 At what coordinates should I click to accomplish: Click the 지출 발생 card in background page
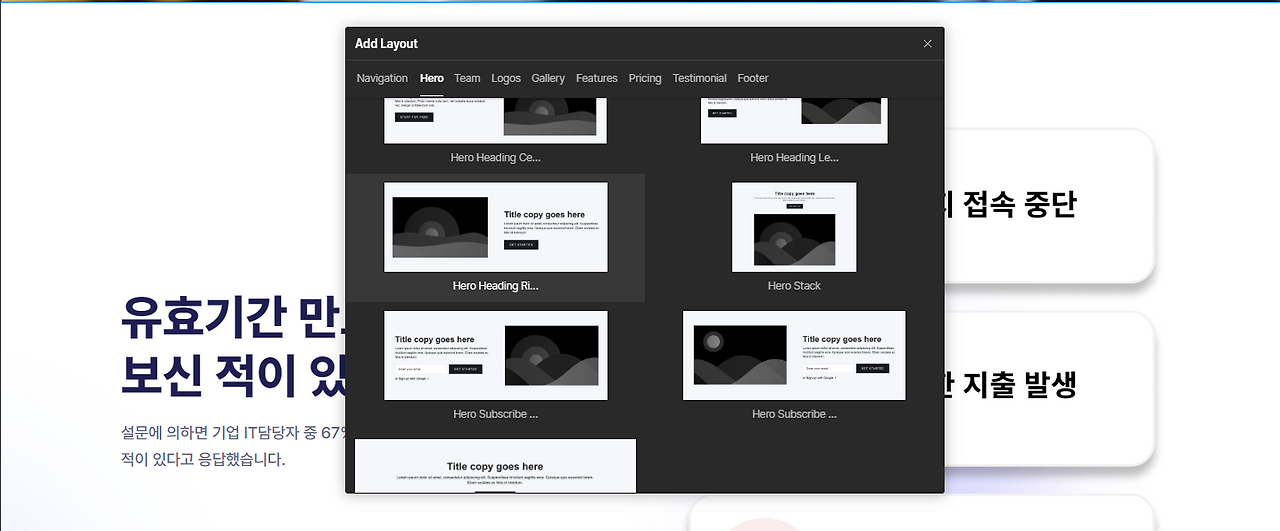(1048, 388)
